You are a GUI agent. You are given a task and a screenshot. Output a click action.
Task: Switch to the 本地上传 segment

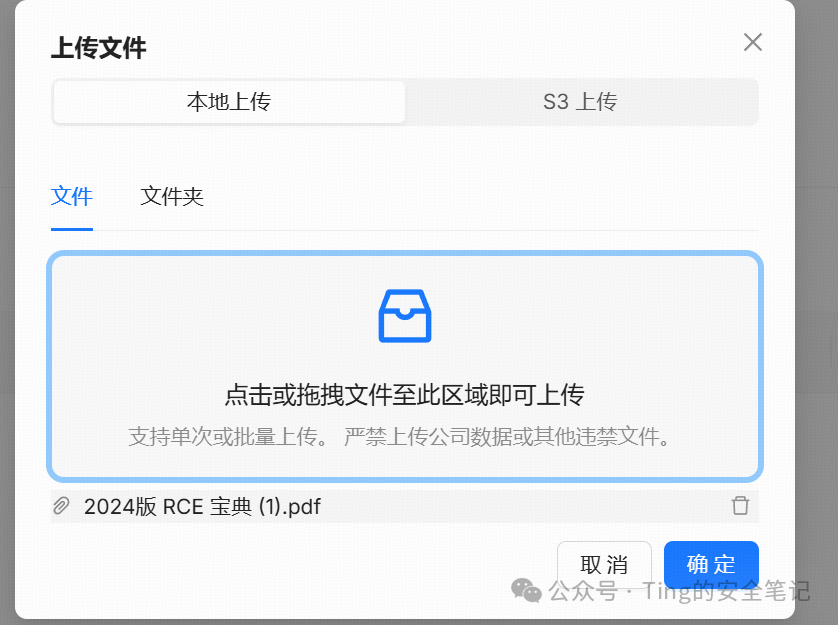(x=229, y=102)
